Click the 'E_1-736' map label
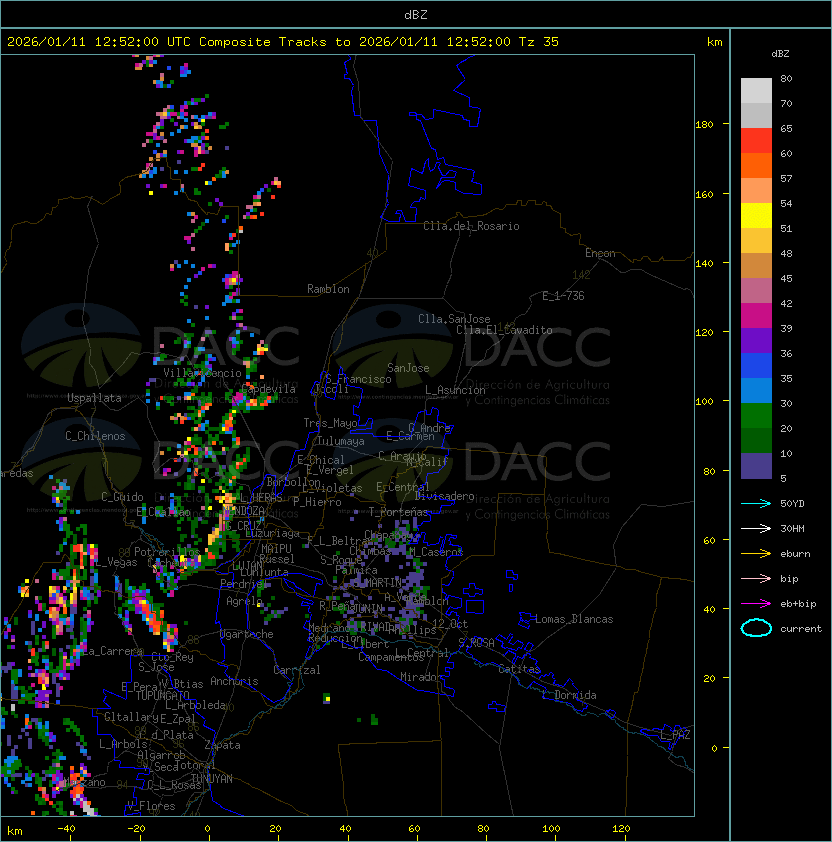 (563, 296)
